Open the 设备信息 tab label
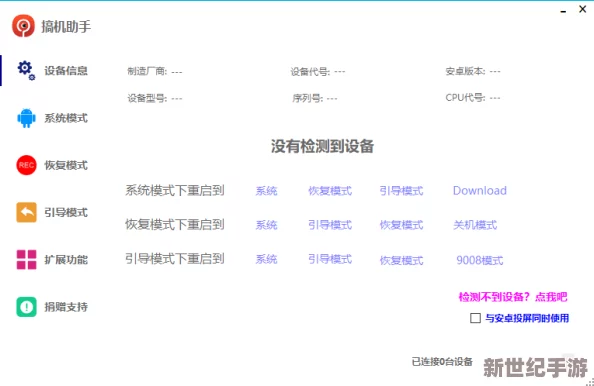The image size is (594, 386). [x=66, y=70]
